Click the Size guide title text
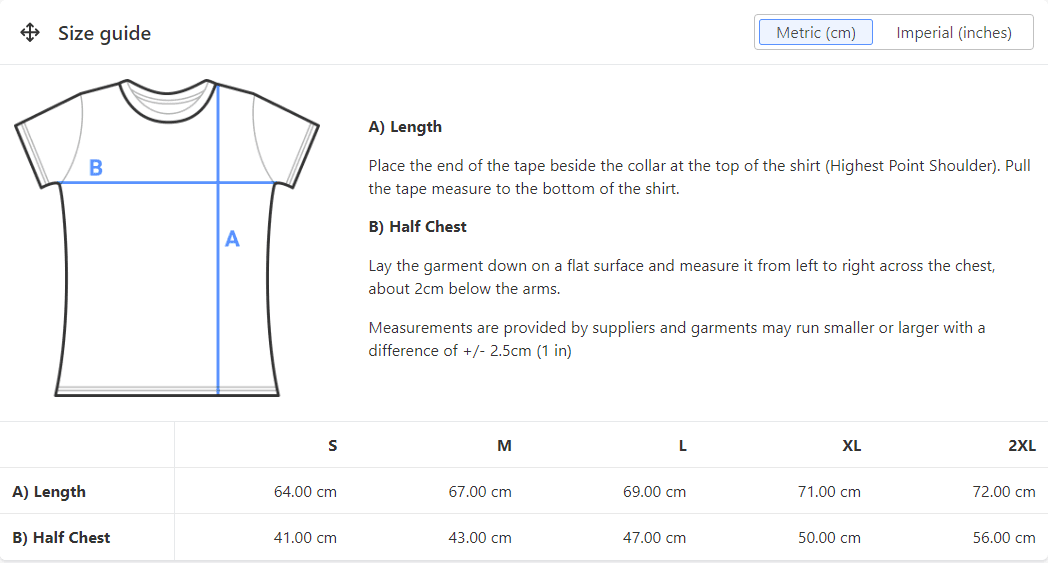Viewport: 1048px width, 563px height. (x=104, y=33)
